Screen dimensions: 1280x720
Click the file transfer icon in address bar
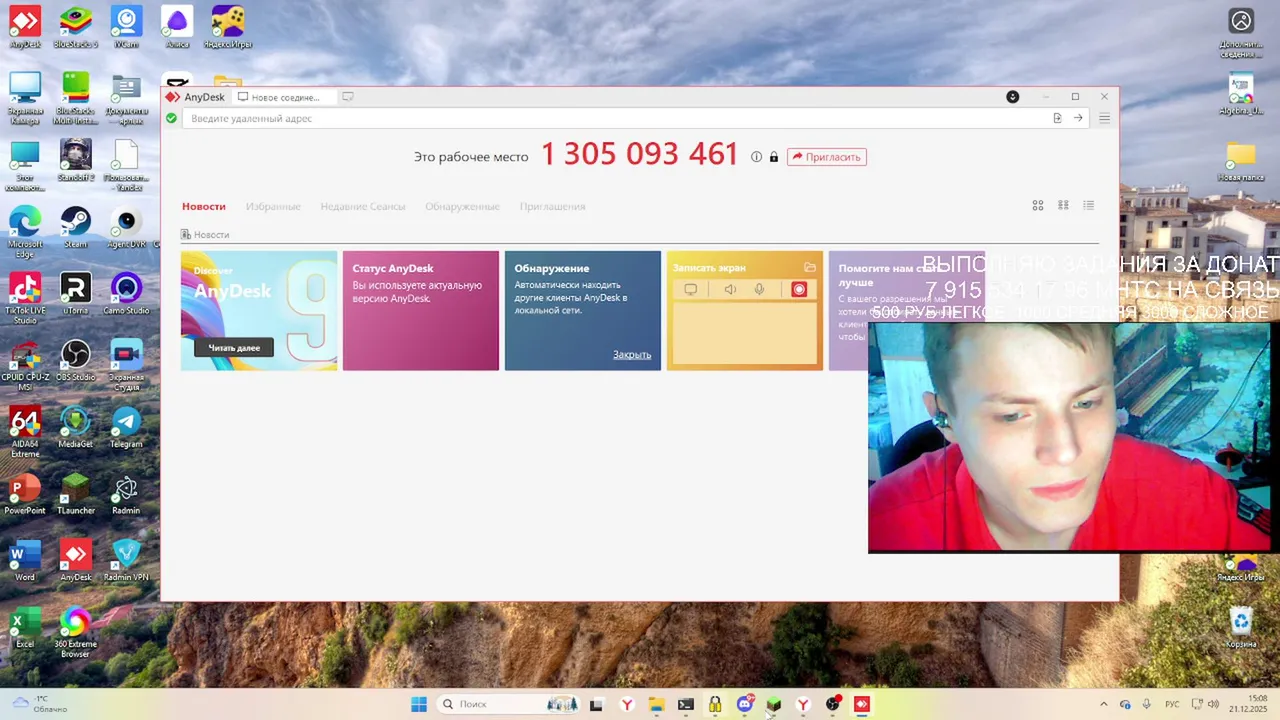(1057, 118)
